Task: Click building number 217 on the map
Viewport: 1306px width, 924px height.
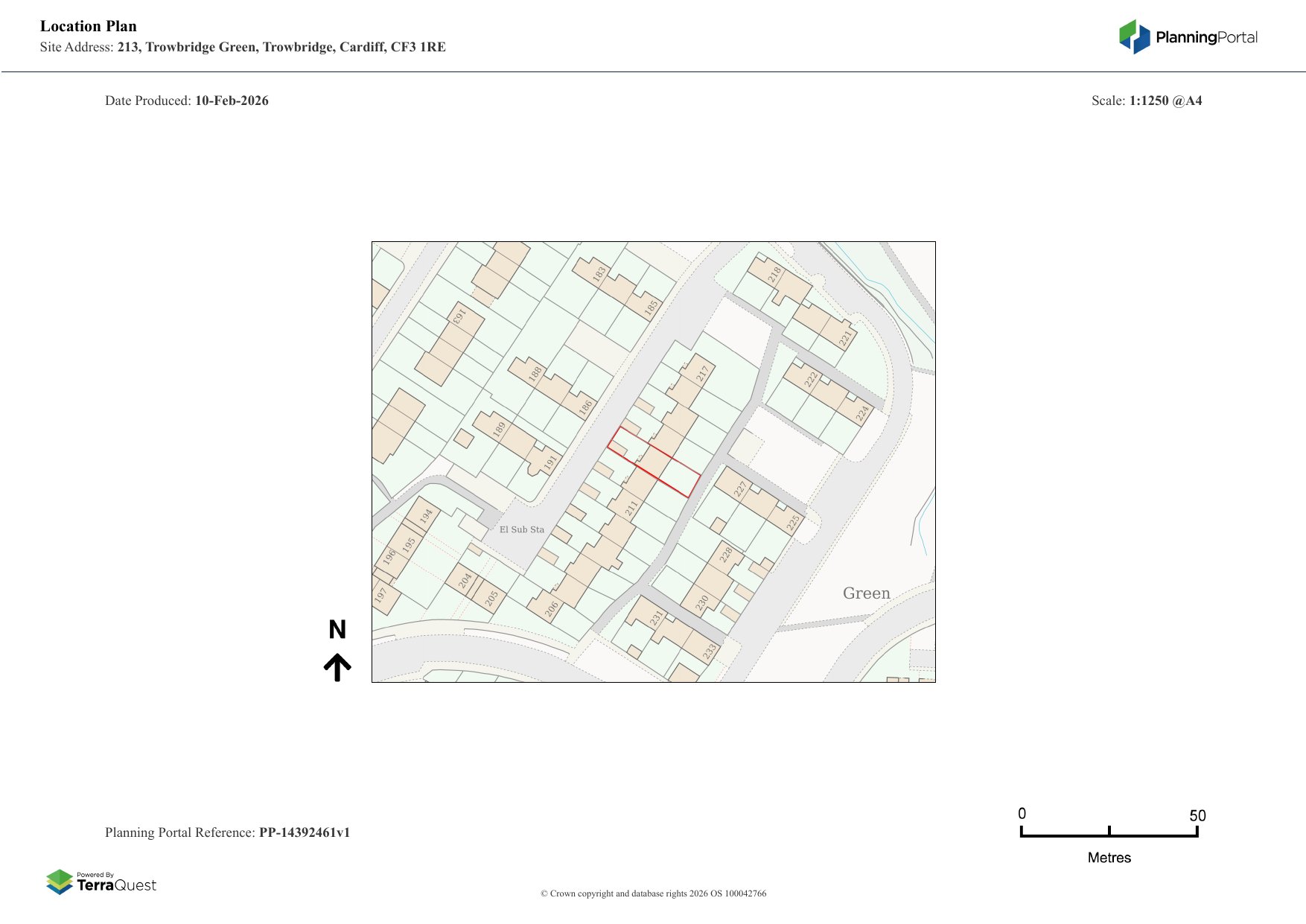Action: 702,374
